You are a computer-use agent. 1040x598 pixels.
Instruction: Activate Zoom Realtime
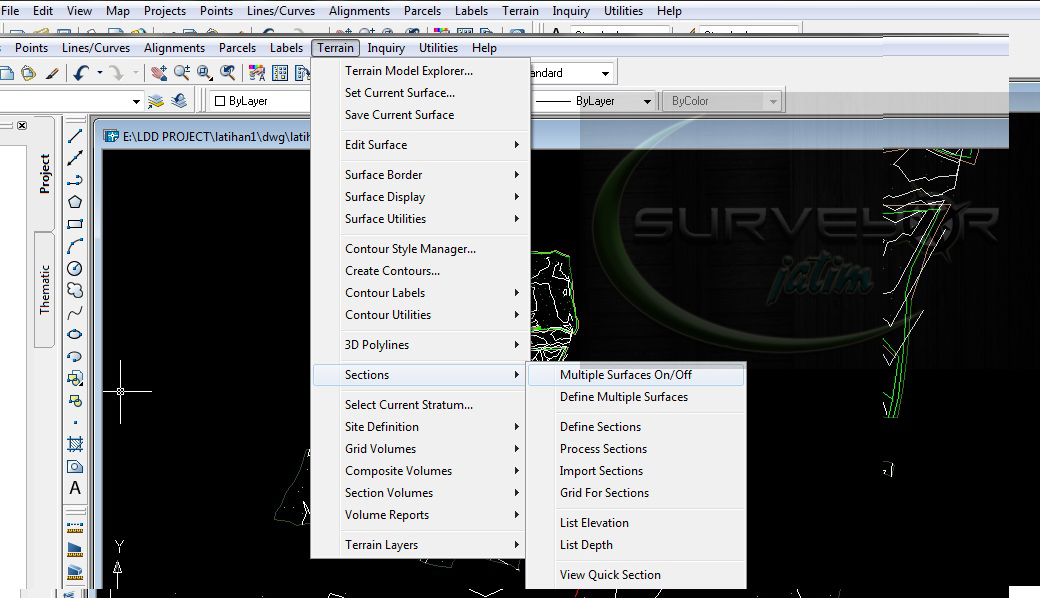coord(182,72)
